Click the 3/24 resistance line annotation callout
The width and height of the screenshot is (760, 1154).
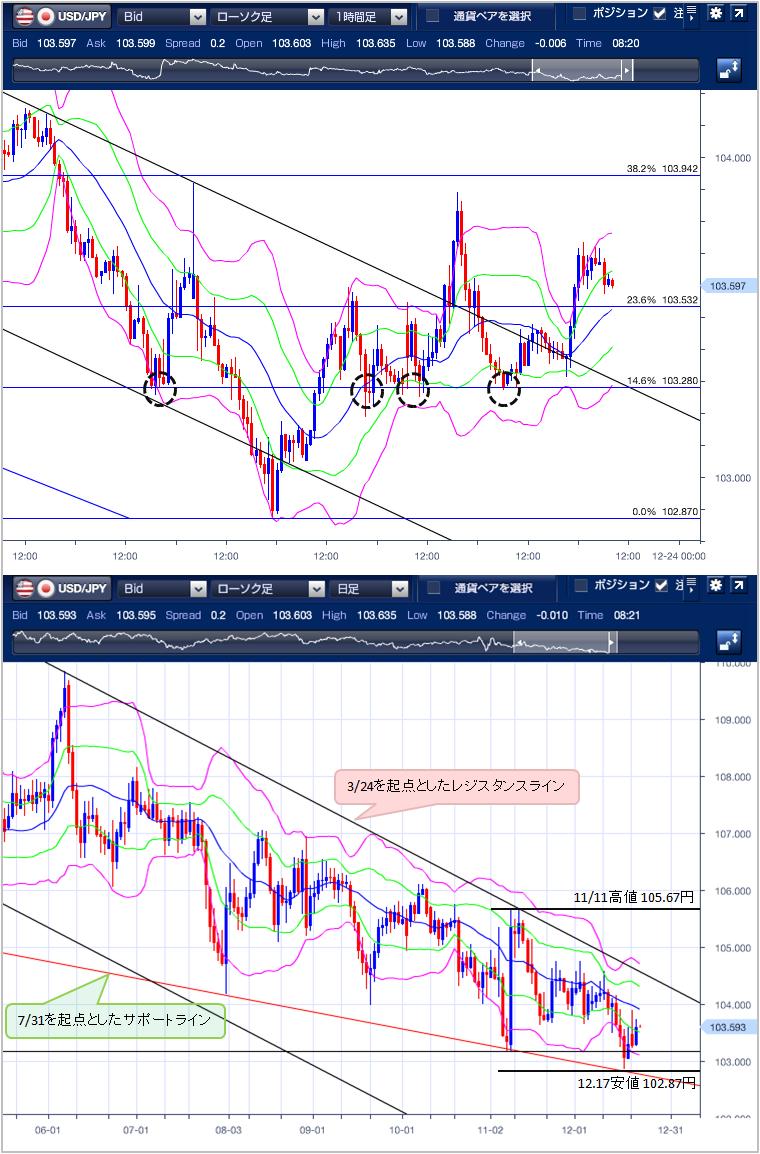[x=455, y=787]
